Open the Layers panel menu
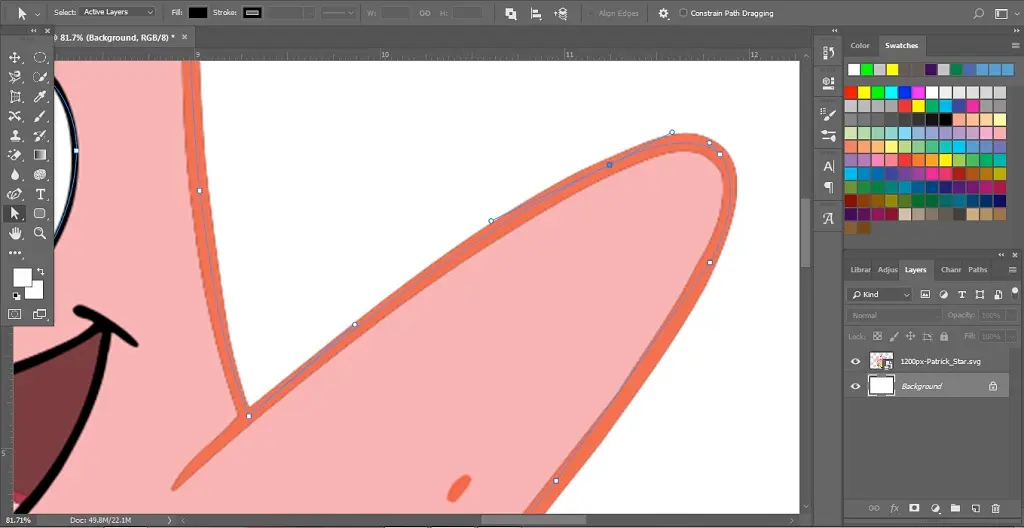The width and height of the screenshot is (1024, 528). click(x=1013, y=270)
